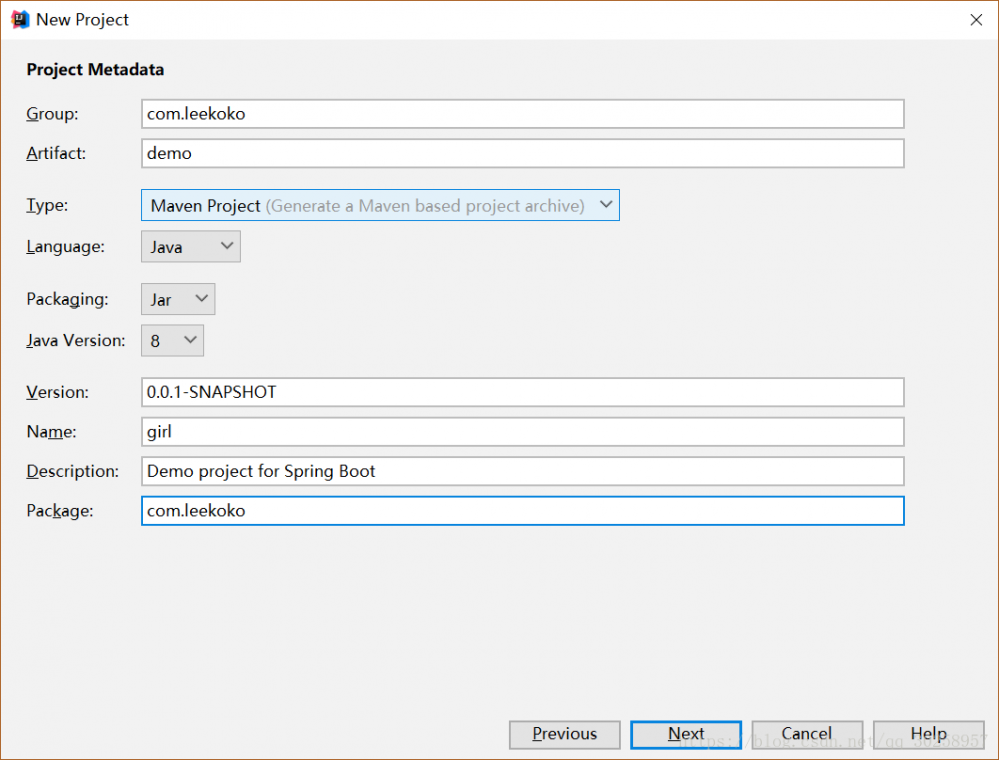Image resolution: width=999 pixels, height=760 pixels.
Task: Click the Project Metadata heading
Action: click(x=95, y=70)
